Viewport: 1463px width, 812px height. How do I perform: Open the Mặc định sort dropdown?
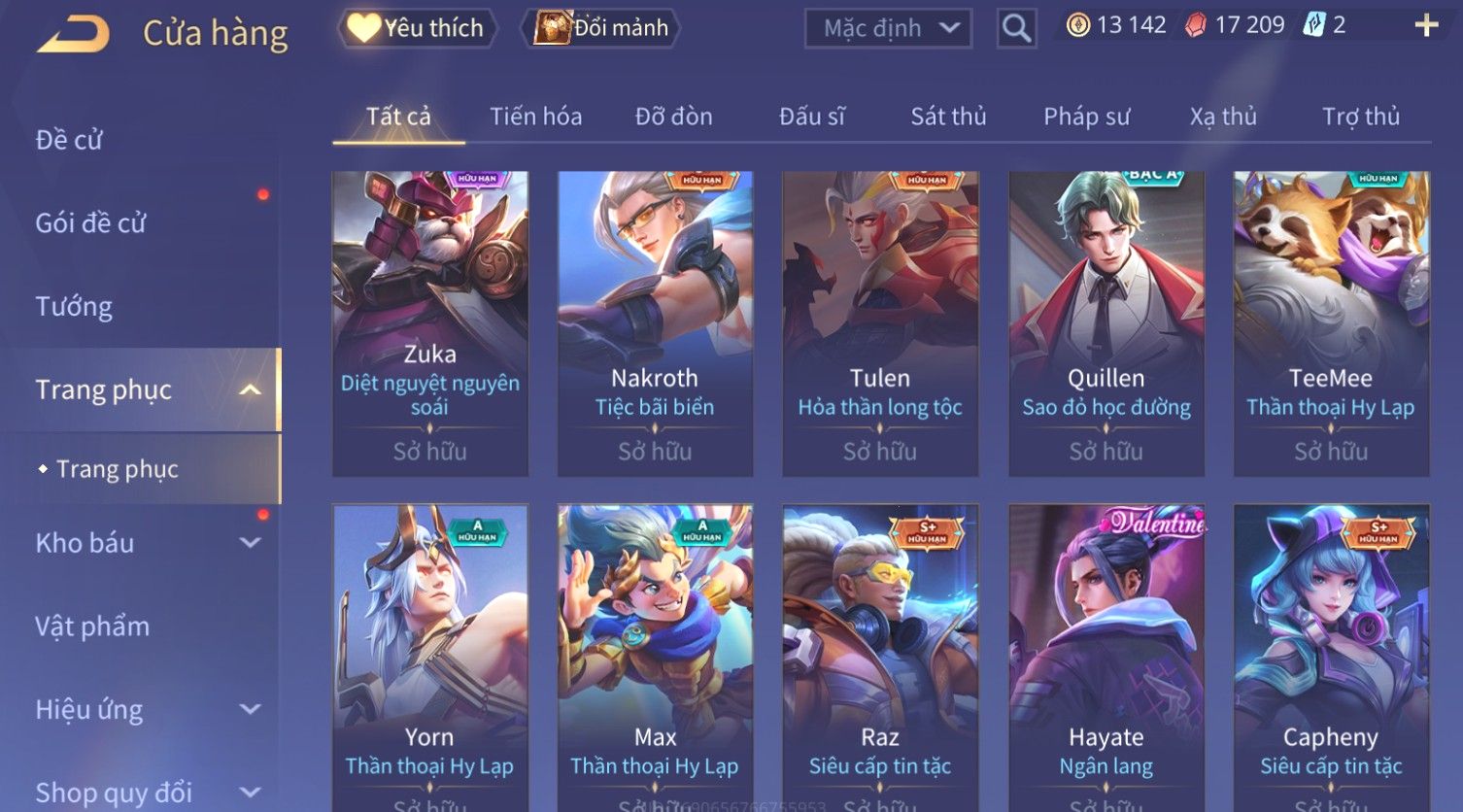click(x=888, y=28)
